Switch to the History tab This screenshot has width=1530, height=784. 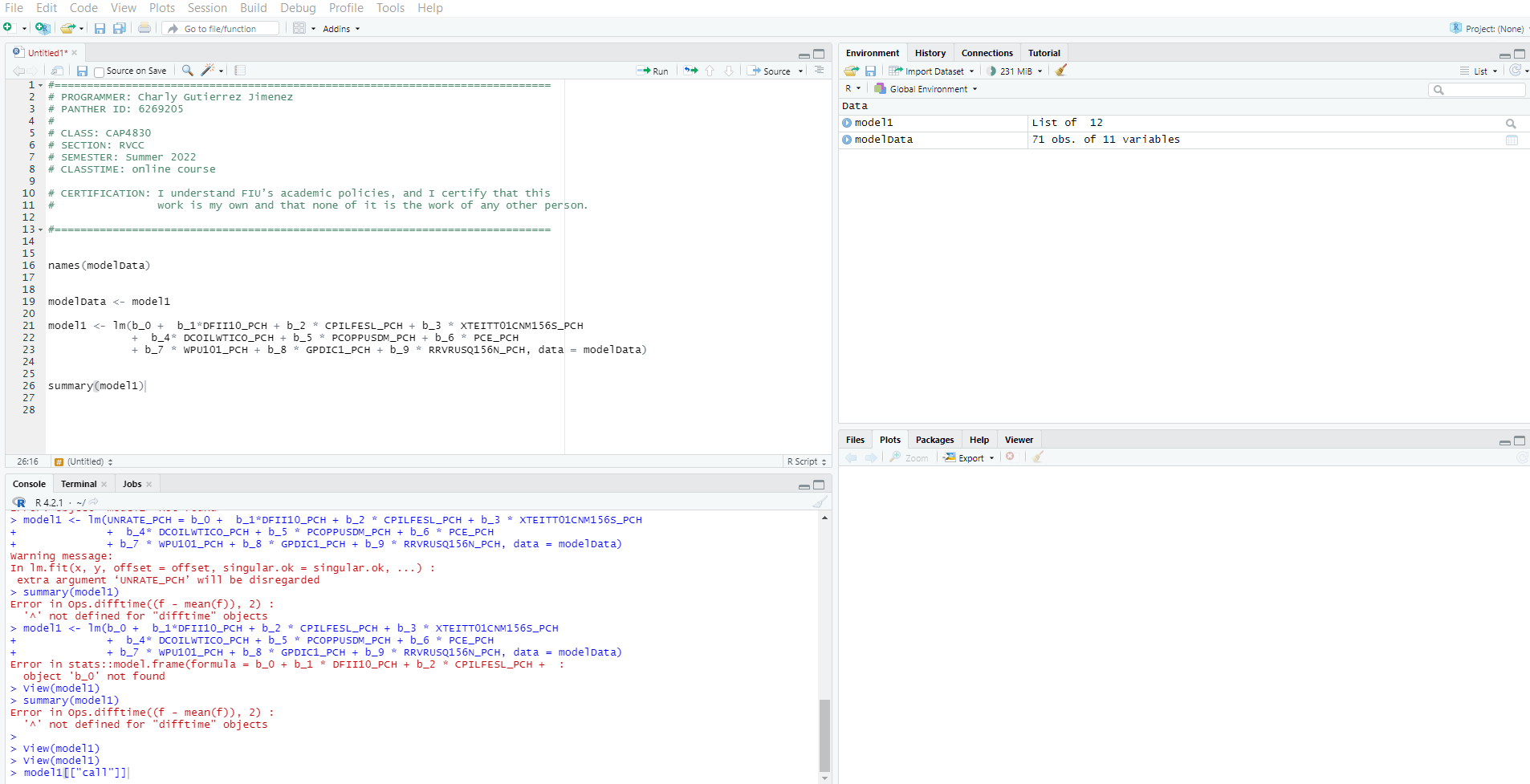[x=930, y=52]
